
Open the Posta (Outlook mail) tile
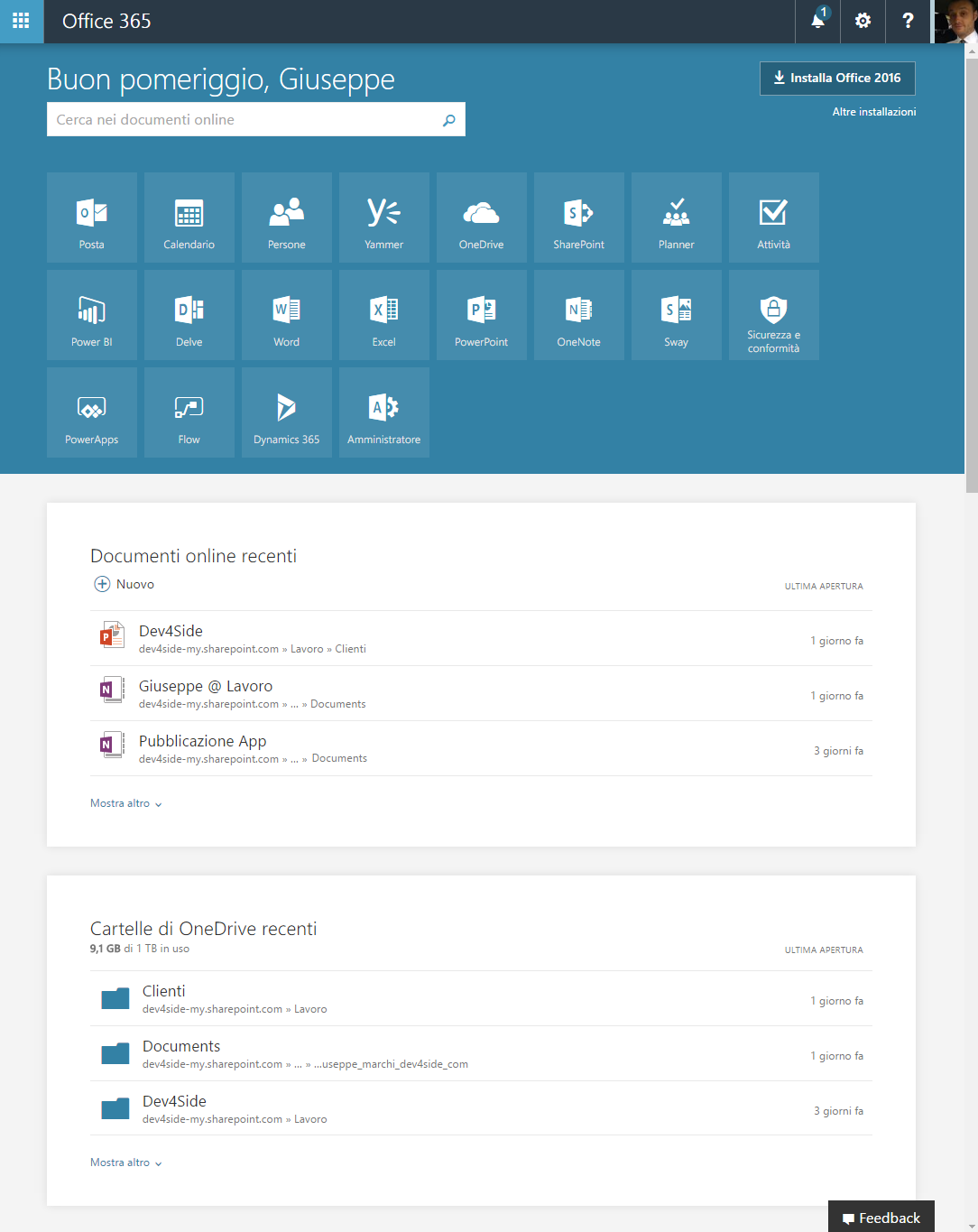[x=92, y=218]
